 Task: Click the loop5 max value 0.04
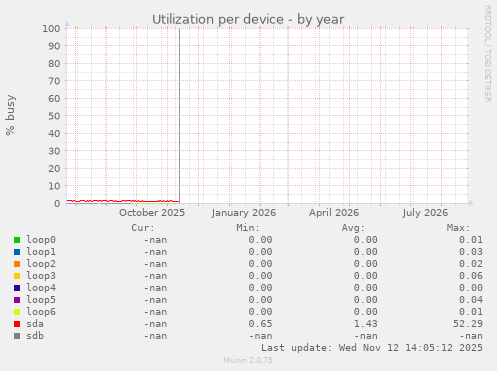471,300
